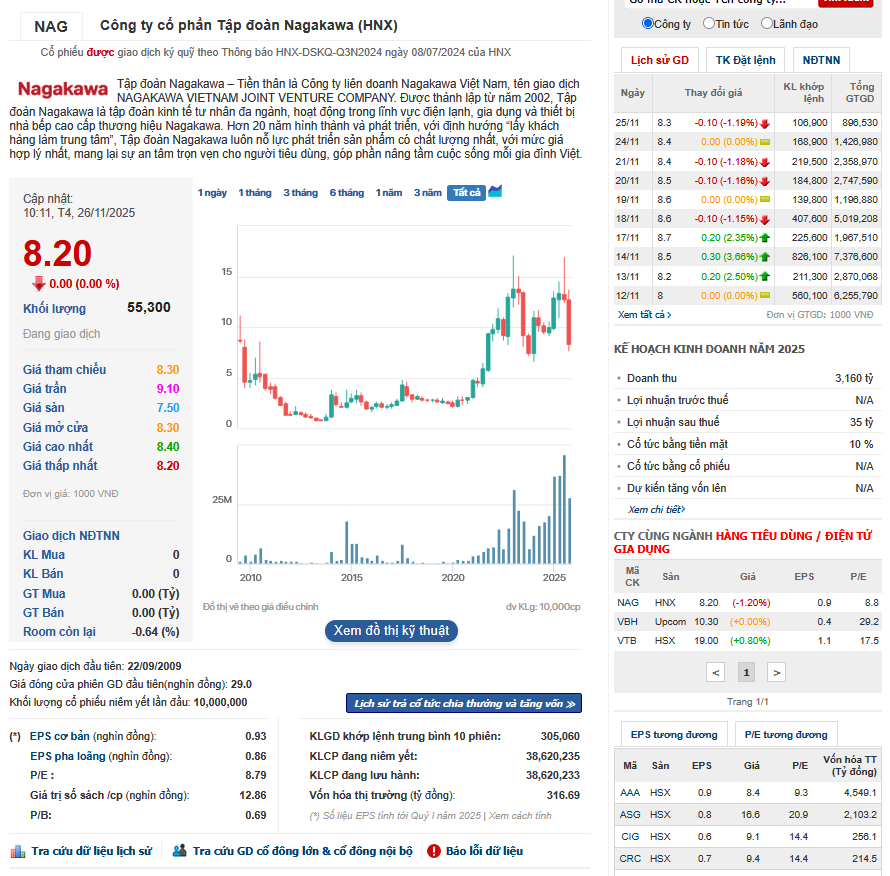The image size is (890, 876).
Task: Click the Giao dịch NĐTNN heading
Action: [71, 536]
